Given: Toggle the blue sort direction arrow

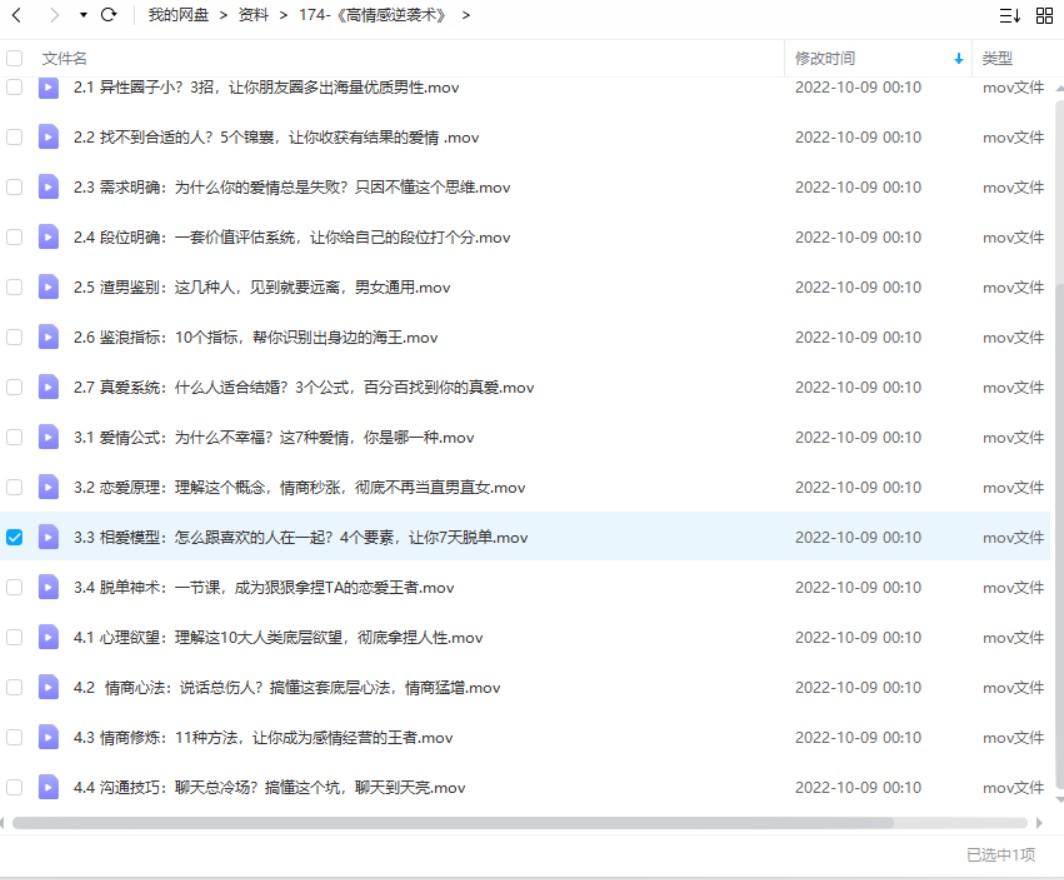Looking at the screenshot, I should [x=958, y=59].
